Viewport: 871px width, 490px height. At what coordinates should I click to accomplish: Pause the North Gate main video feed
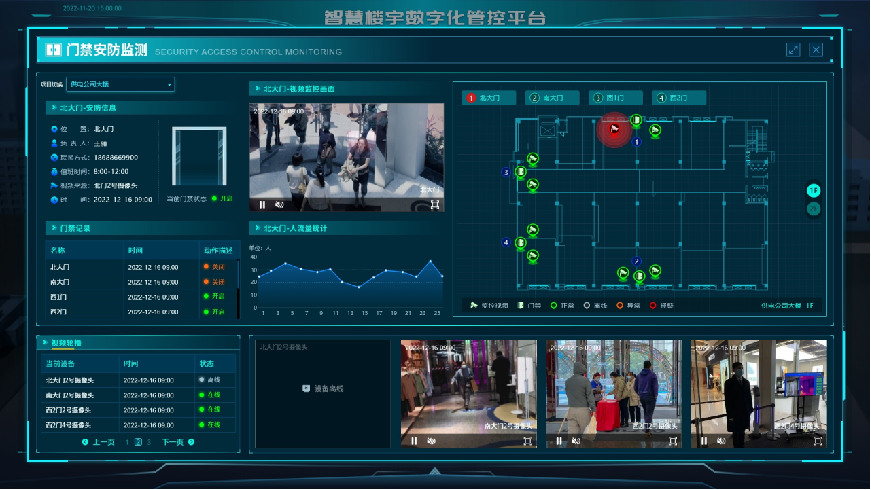[263, 204]
